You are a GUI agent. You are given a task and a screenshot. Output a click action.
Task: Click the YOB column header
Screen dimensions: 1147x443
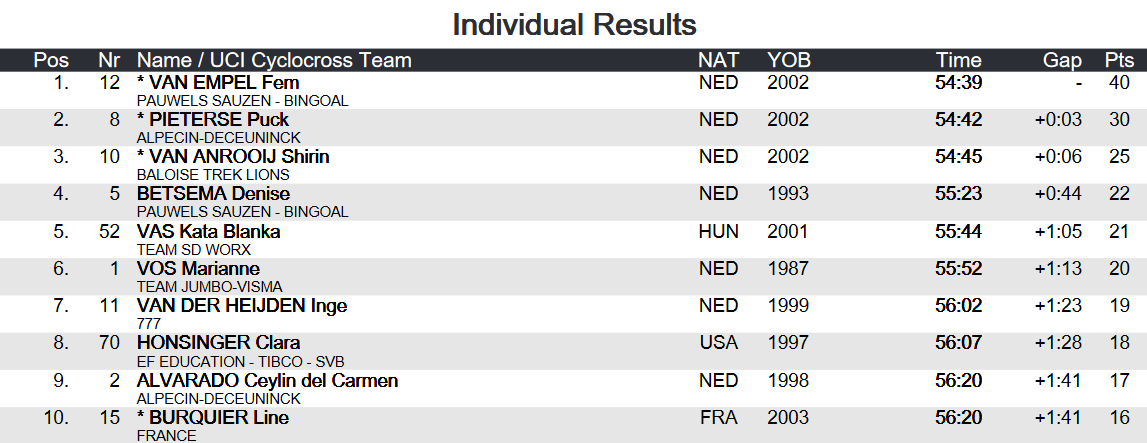pyautogui.click(x=789, y=60)
